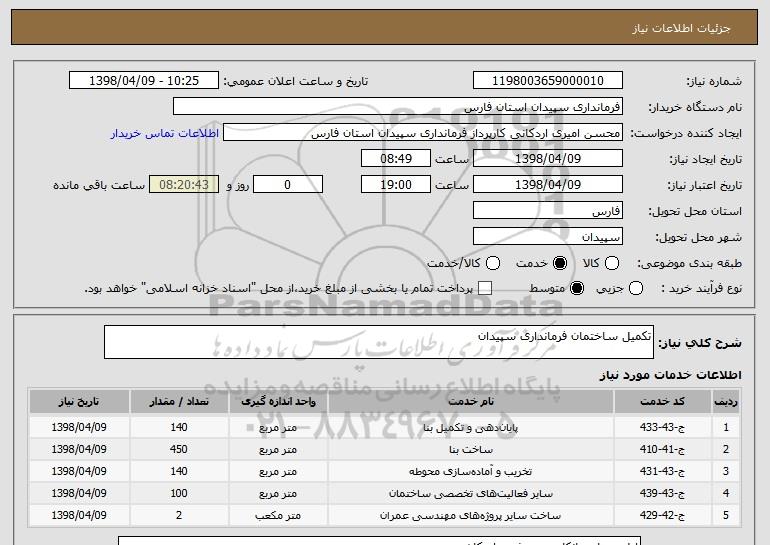Click the creation time field 08:49
Screen dimensions: 770x545
[x=396, y=159]
